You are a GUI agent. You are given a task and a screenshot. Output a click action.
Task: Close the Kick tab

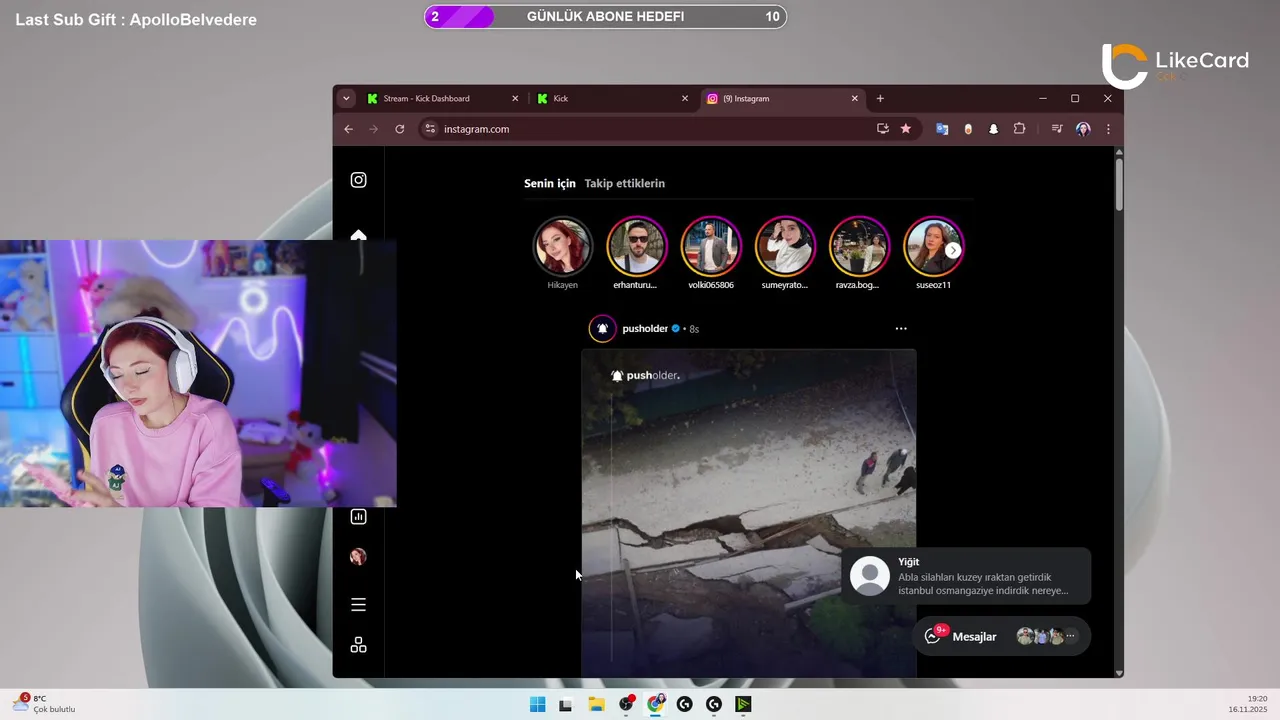click(685, 98)
